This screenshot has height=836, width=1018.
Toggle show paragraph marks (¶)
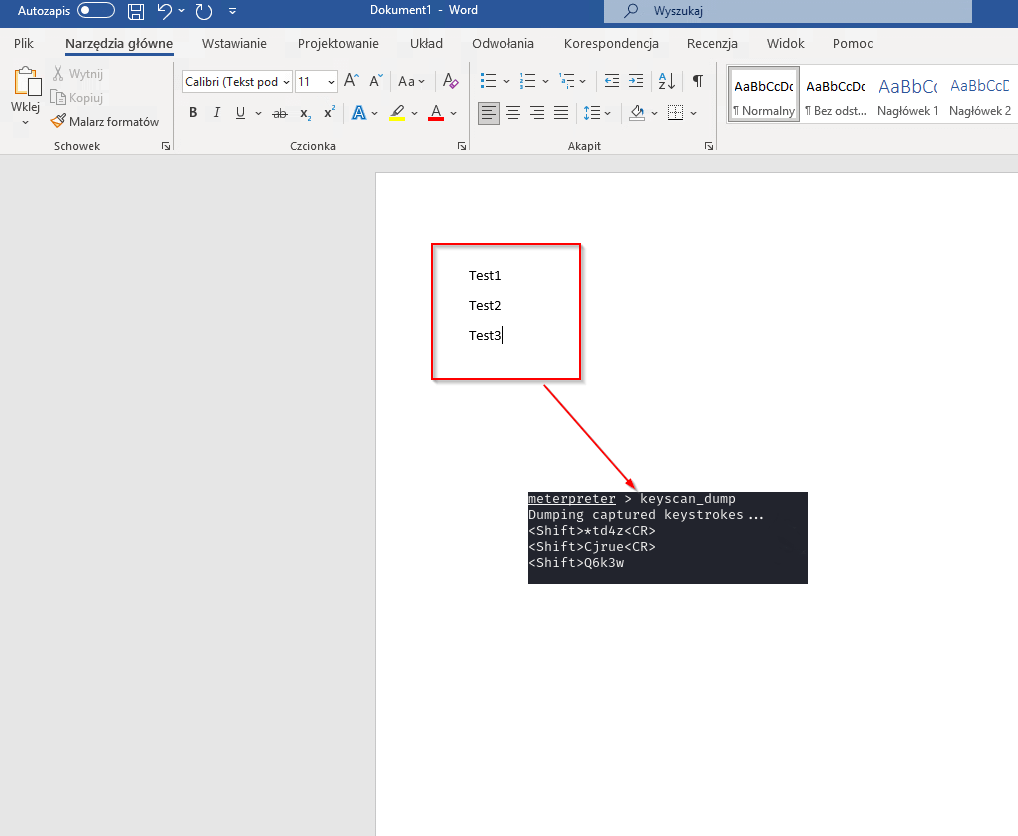(x=698, y=81)
